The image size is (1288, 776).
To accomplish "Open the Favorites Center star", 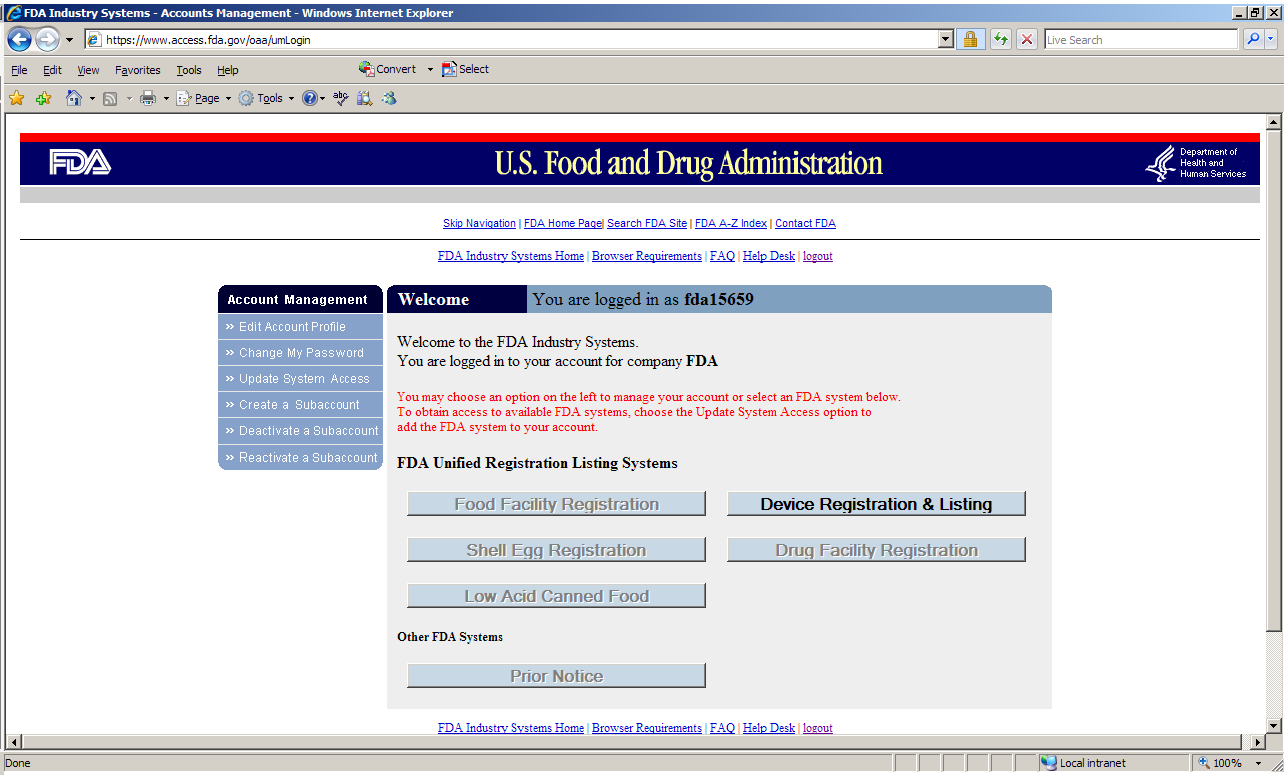I will (x=17, y=98).
